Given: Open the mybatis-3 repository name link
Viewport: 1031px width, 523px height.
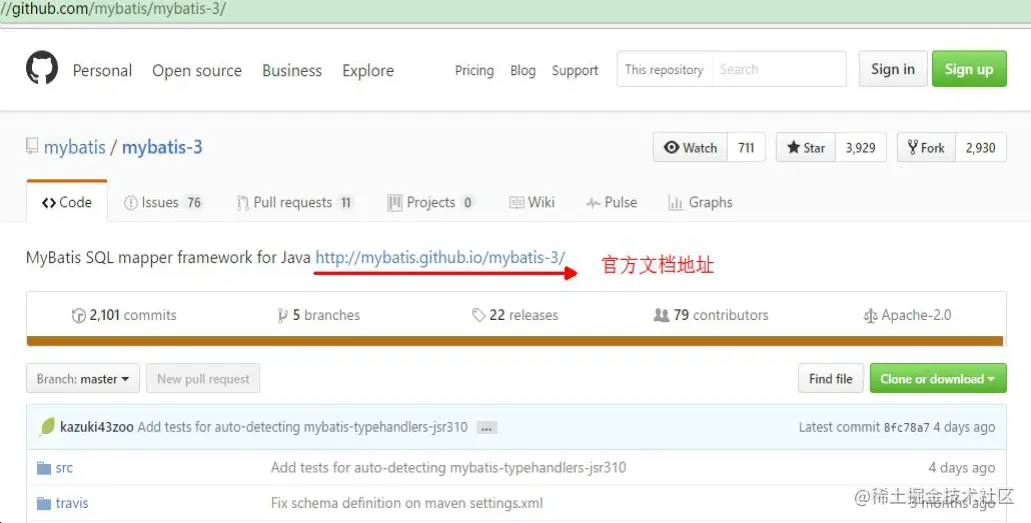Looking at the screenshot, I should (162, 147).
